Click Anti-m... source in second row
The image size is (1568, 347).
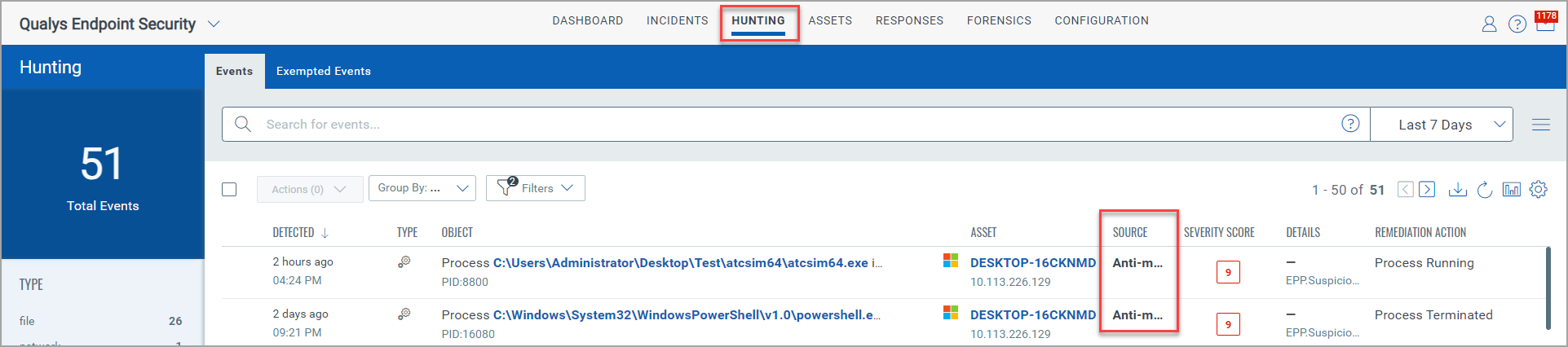point(1137,314)
